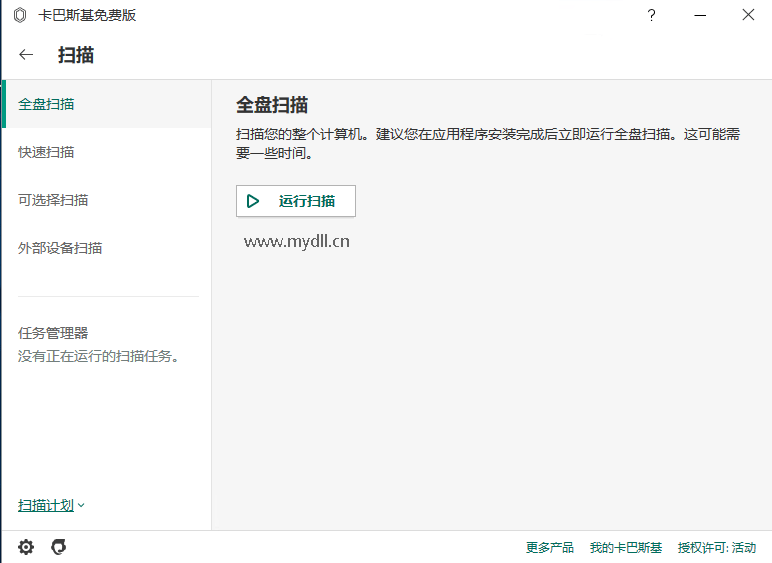Minimize the Kaspersky window
The image size is (772, 563).
[700, 15]
